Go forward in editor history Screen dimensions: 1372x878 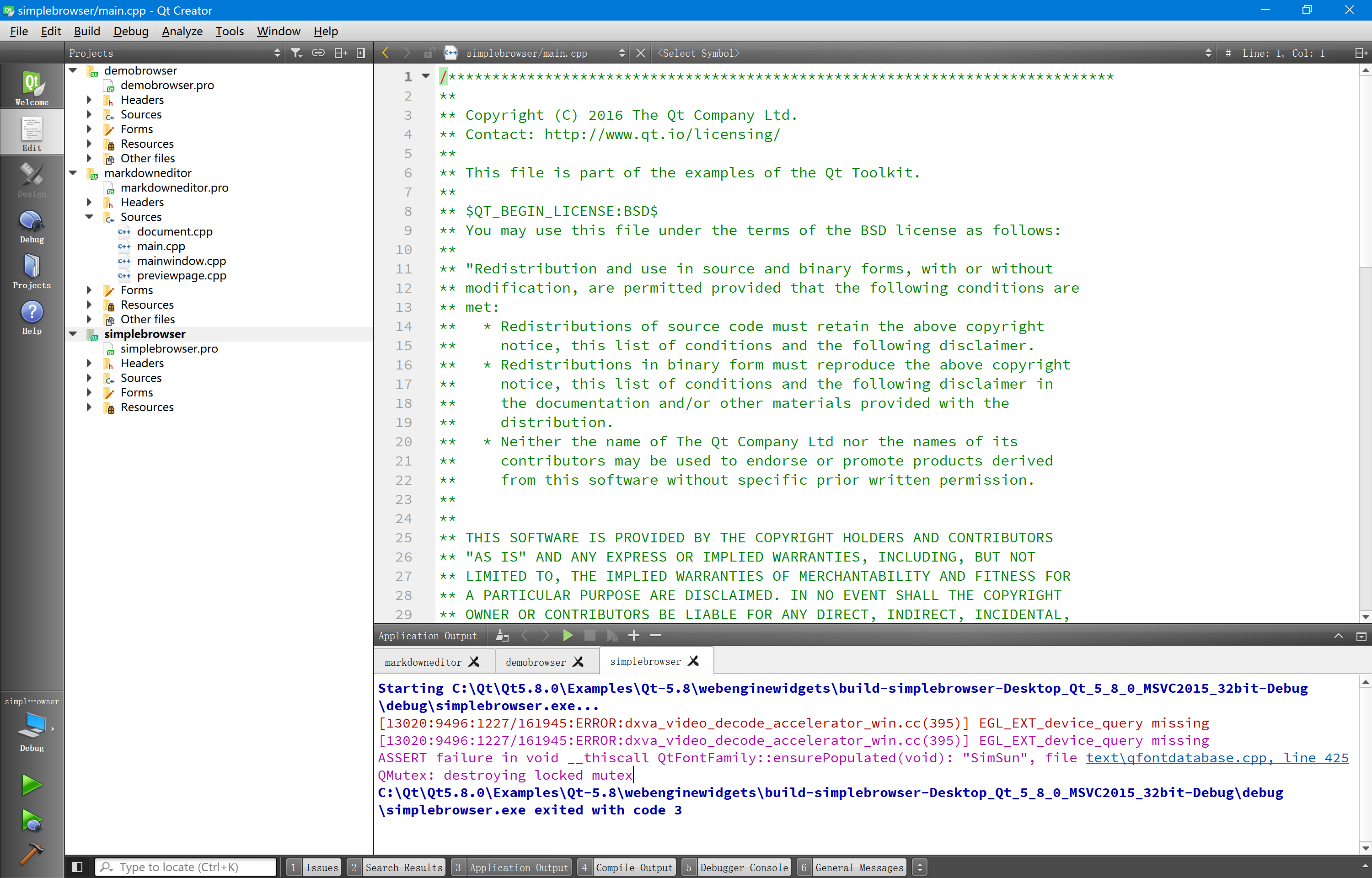[x=406, y=53]
